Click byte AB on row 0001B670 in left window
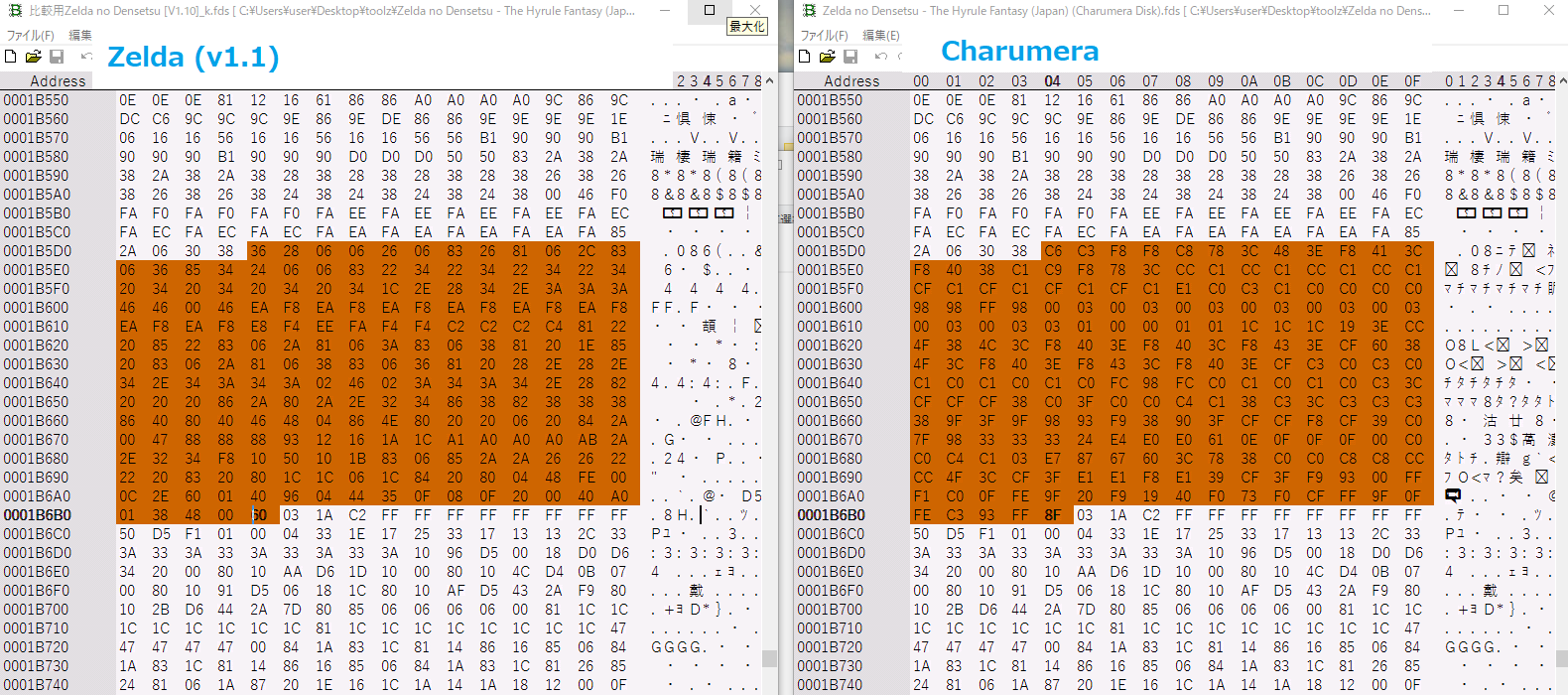The width and height of the screenshot is (1568, 695). point(588,440)
